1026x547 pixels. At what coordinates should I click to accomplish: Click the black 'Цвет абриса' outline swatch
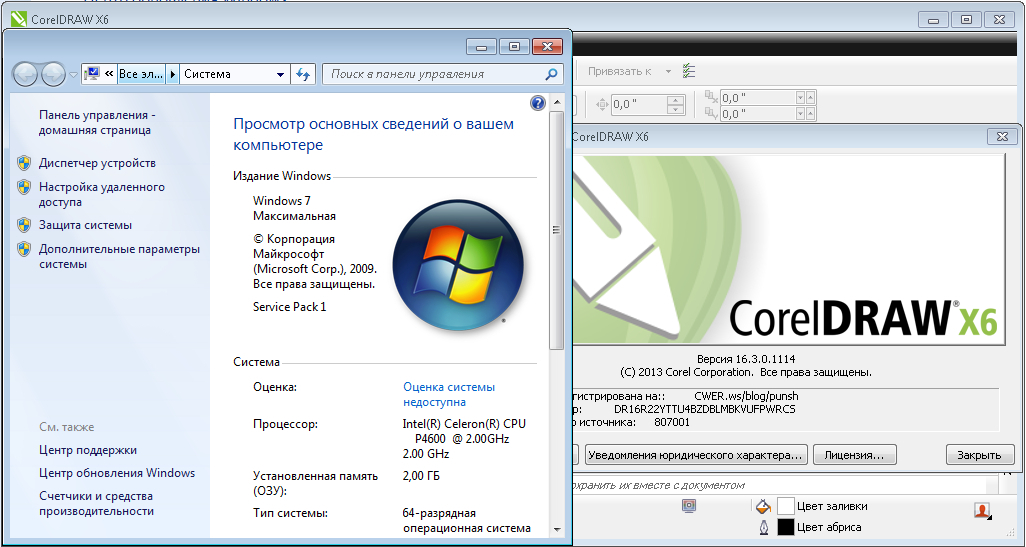click(786, 527)
